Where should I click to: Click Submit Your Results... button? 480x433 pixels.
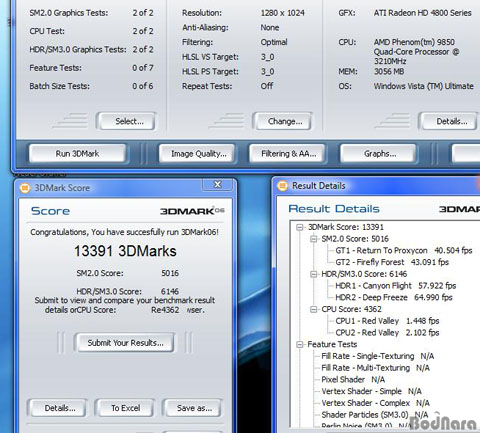[x=125, y=343]
